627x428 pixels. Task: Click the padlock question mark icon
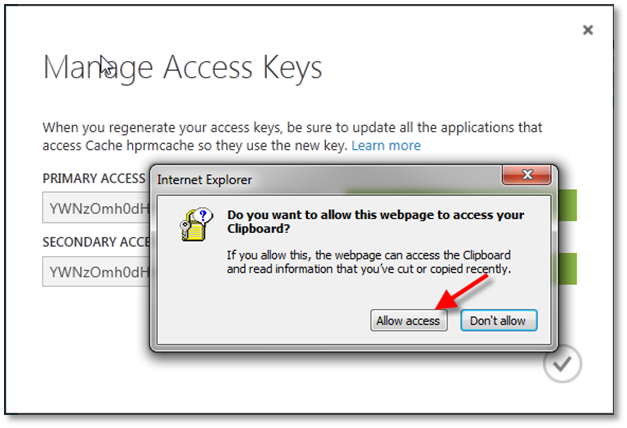[193, 226]
